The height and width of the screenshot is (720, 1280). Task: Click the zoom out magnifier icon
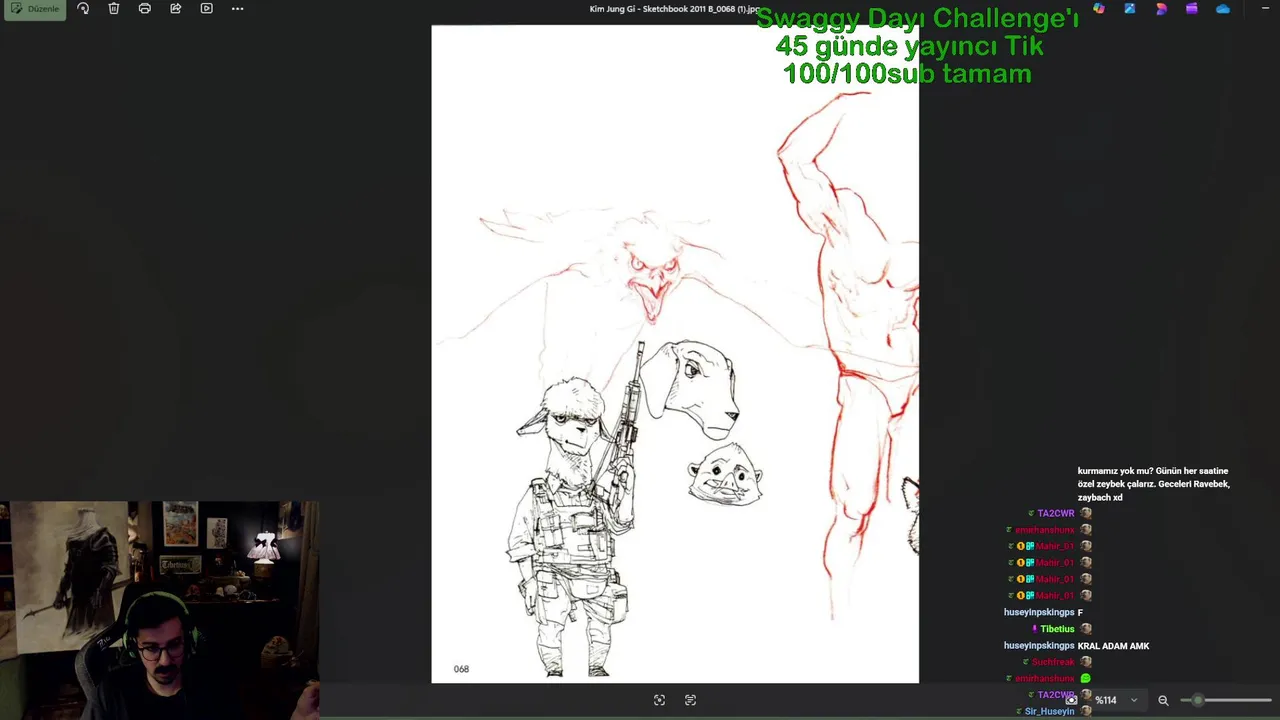[x=1163, y=700]
